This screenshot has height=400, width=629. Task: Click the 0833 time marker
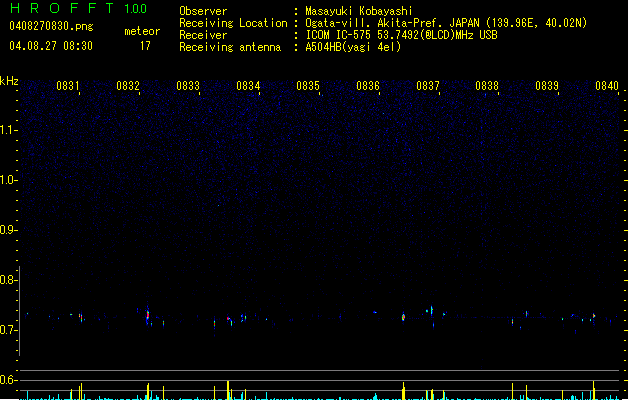coord(188,86)
